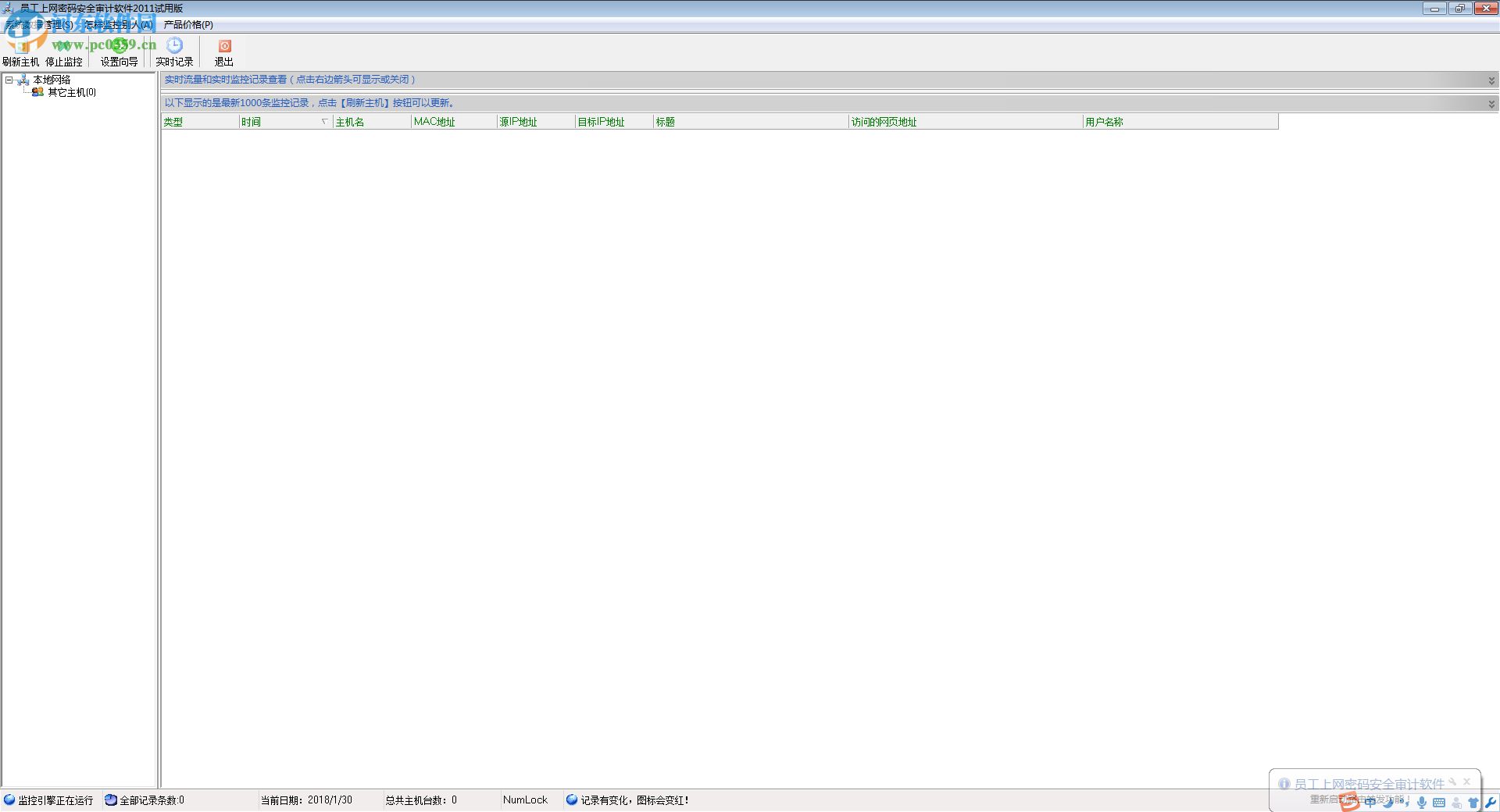Click the 标题 column header
This screenshot has width=1500, height=812.
coord(751,122)
